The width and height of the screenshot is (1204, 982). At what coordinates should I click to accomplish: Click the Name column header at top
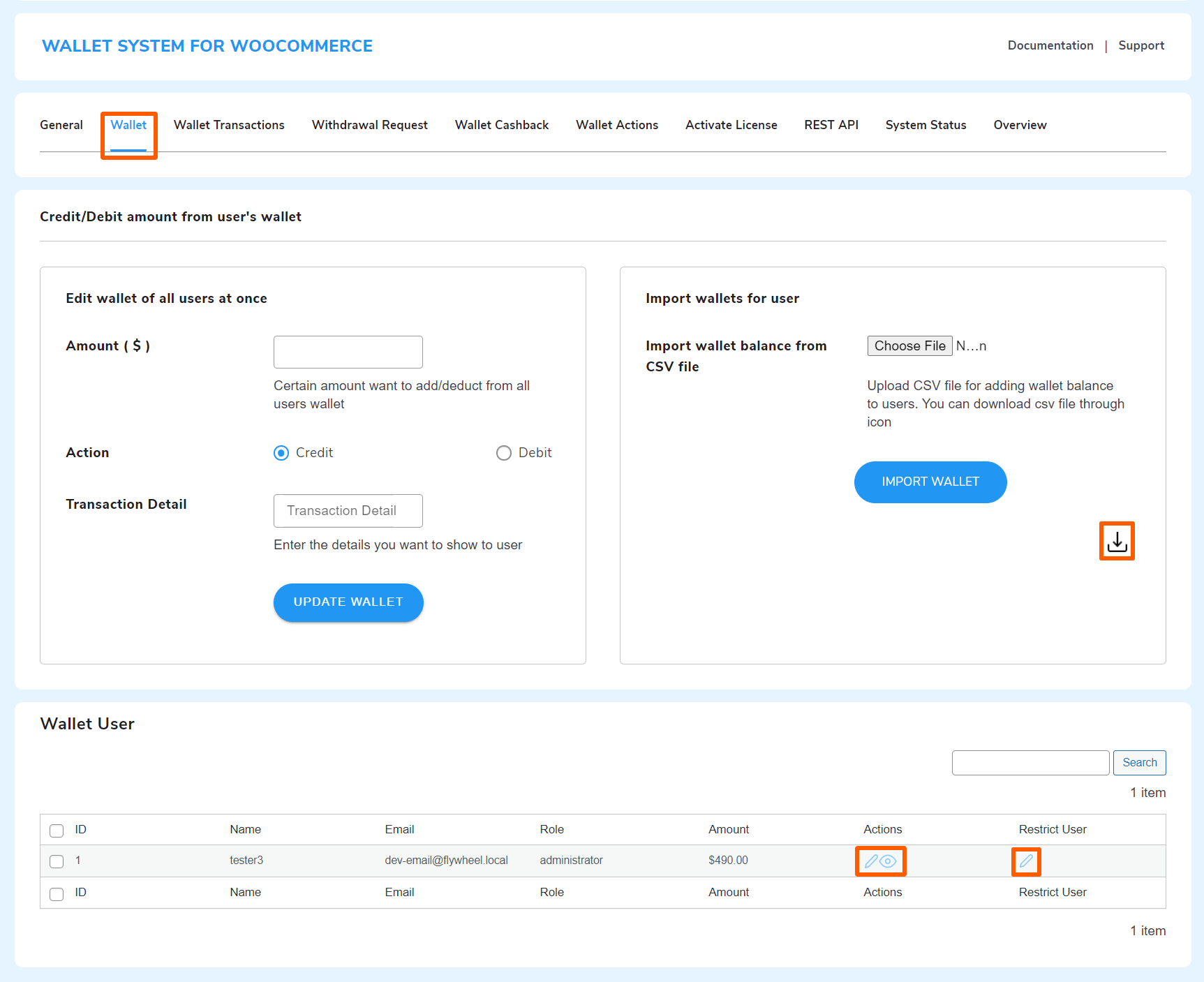246,829
